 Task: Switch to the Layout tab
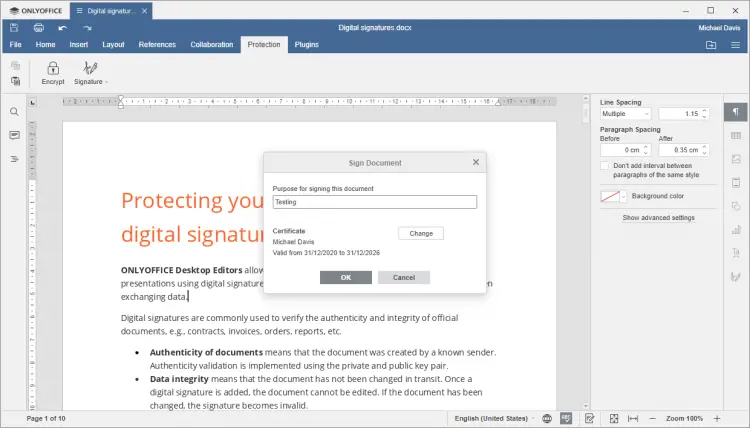113,44
